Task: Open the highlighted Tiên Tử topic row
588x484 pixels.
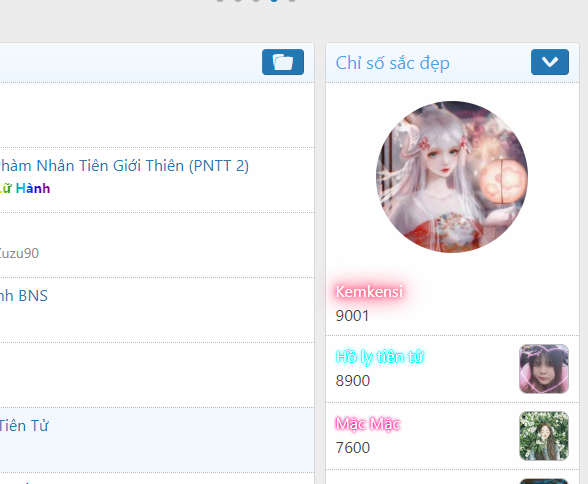Action: [x=157, y=440]
